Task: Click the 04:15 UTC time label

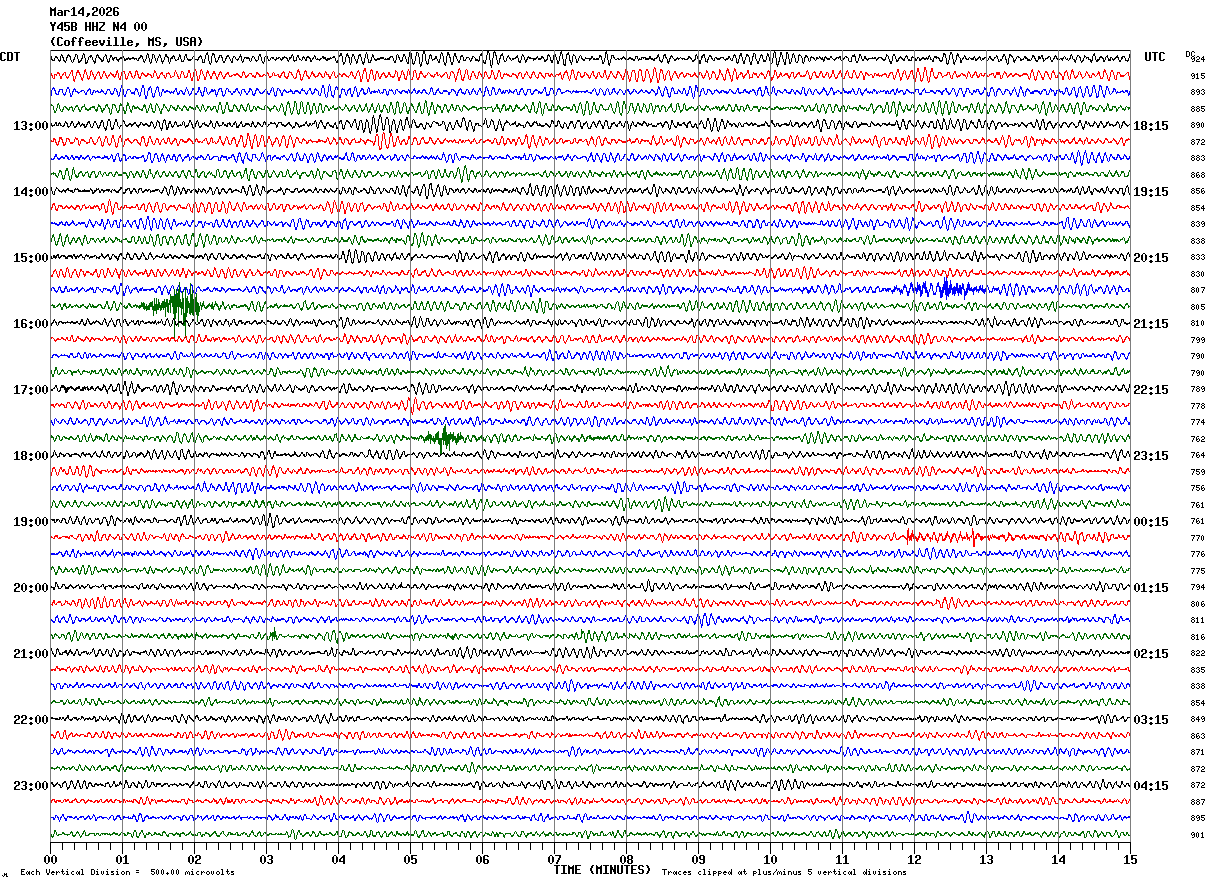Action: (1151, 786)
